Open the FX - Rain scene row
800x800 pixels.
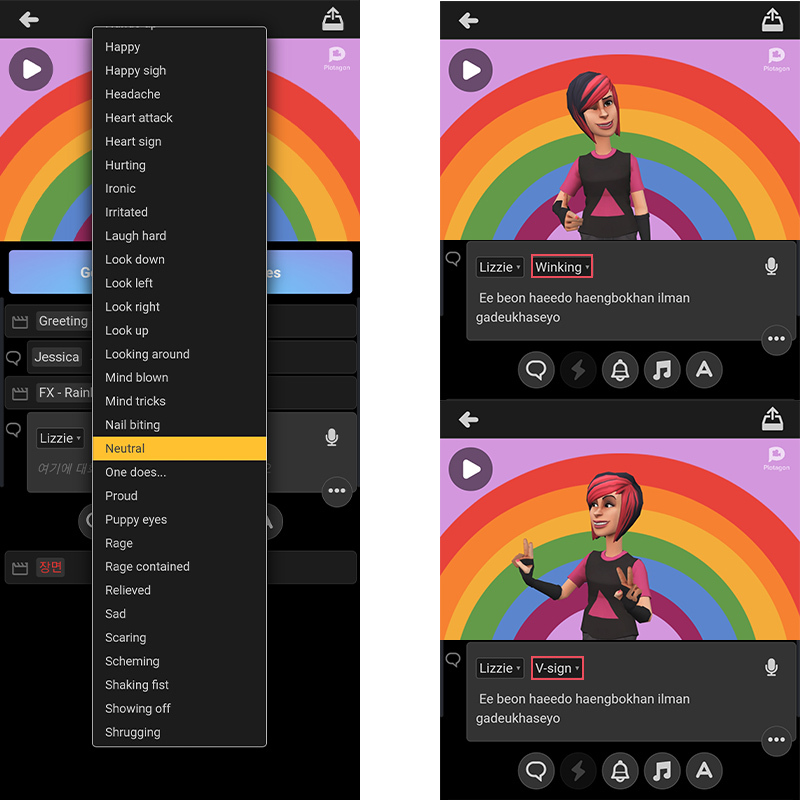181,393
